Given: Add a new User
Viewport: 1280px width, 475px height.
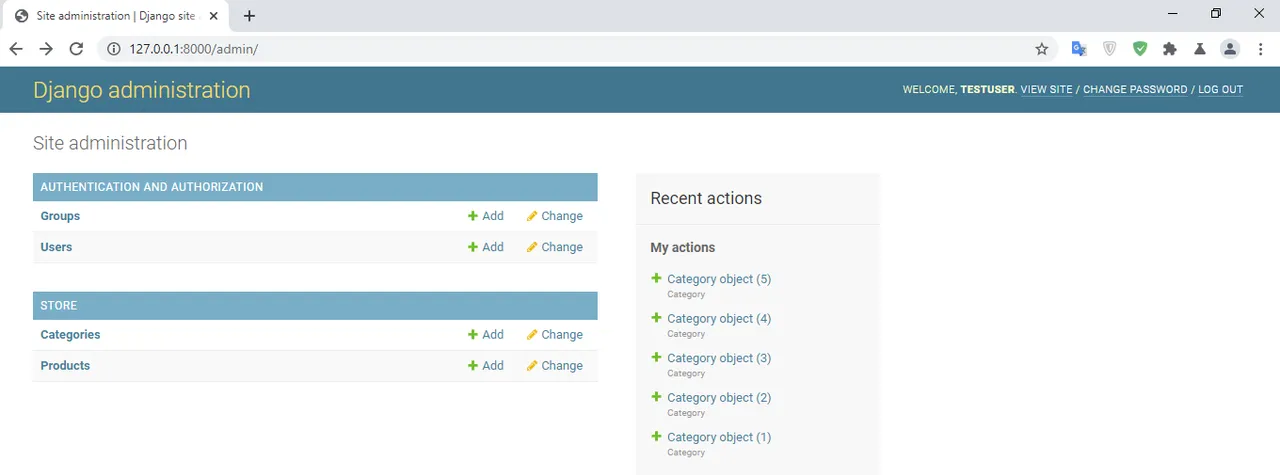Looking at the screenshot, I should tap(486, 247).
